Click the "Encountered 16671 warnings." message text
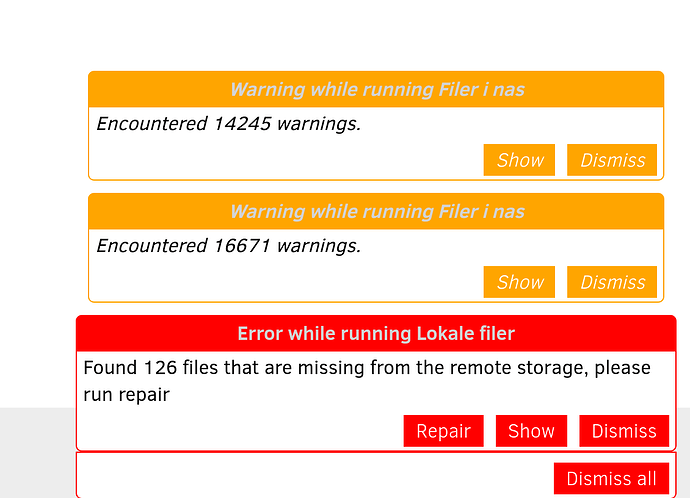The width and height of the screenshot is (690, 498). 228,246
